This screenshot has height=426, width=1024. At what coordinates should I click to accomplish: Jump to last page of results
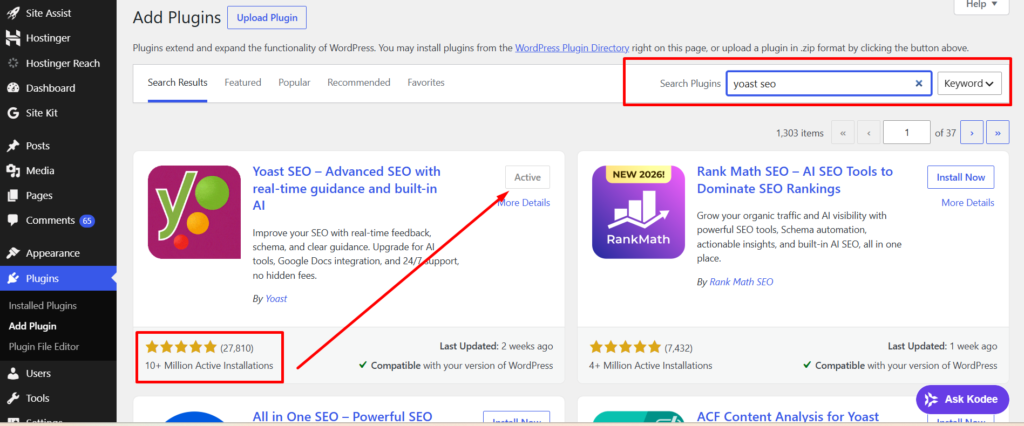(998, 133)
